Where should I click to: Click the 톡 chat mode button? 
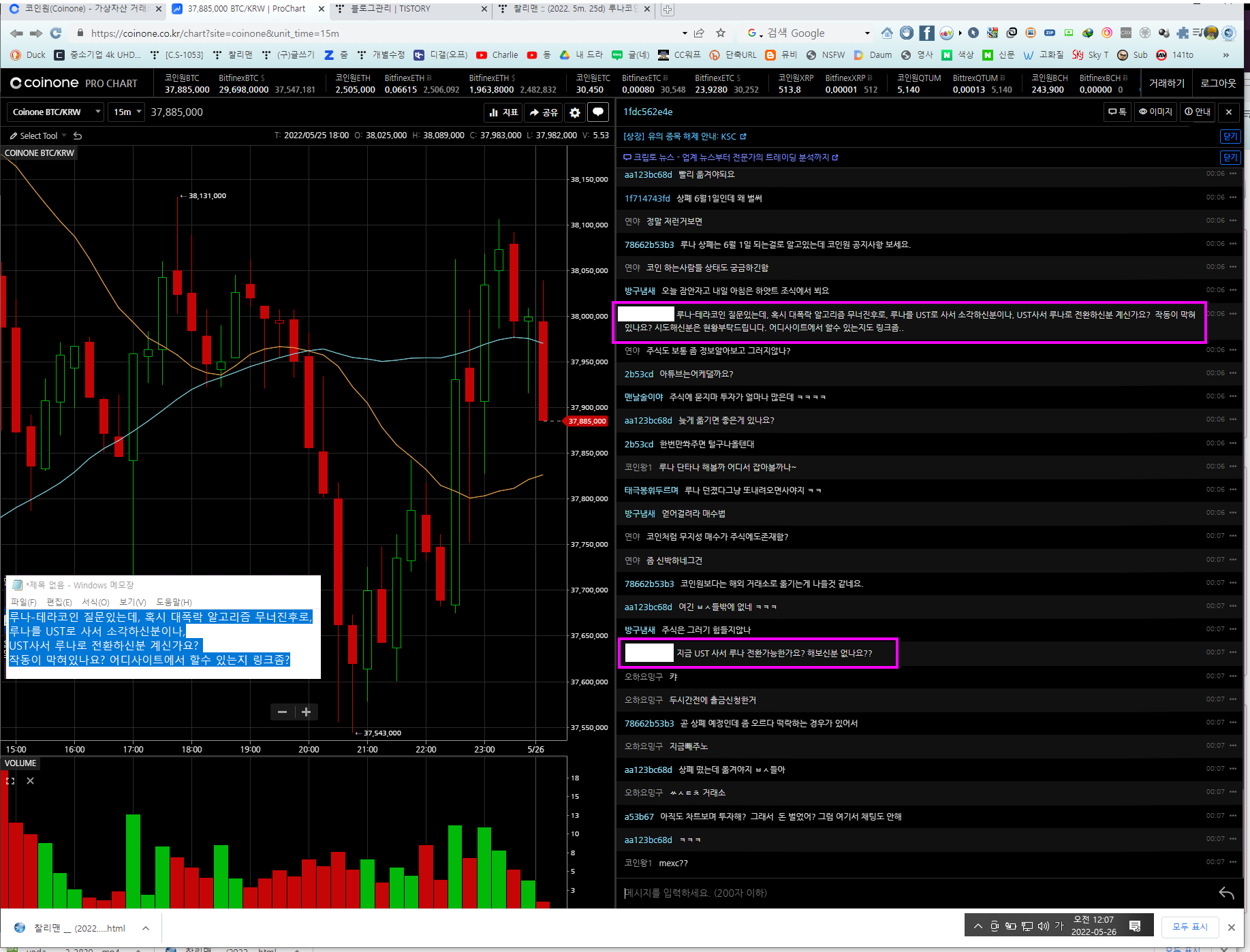pyautogui.click(x=1117, y=112)
